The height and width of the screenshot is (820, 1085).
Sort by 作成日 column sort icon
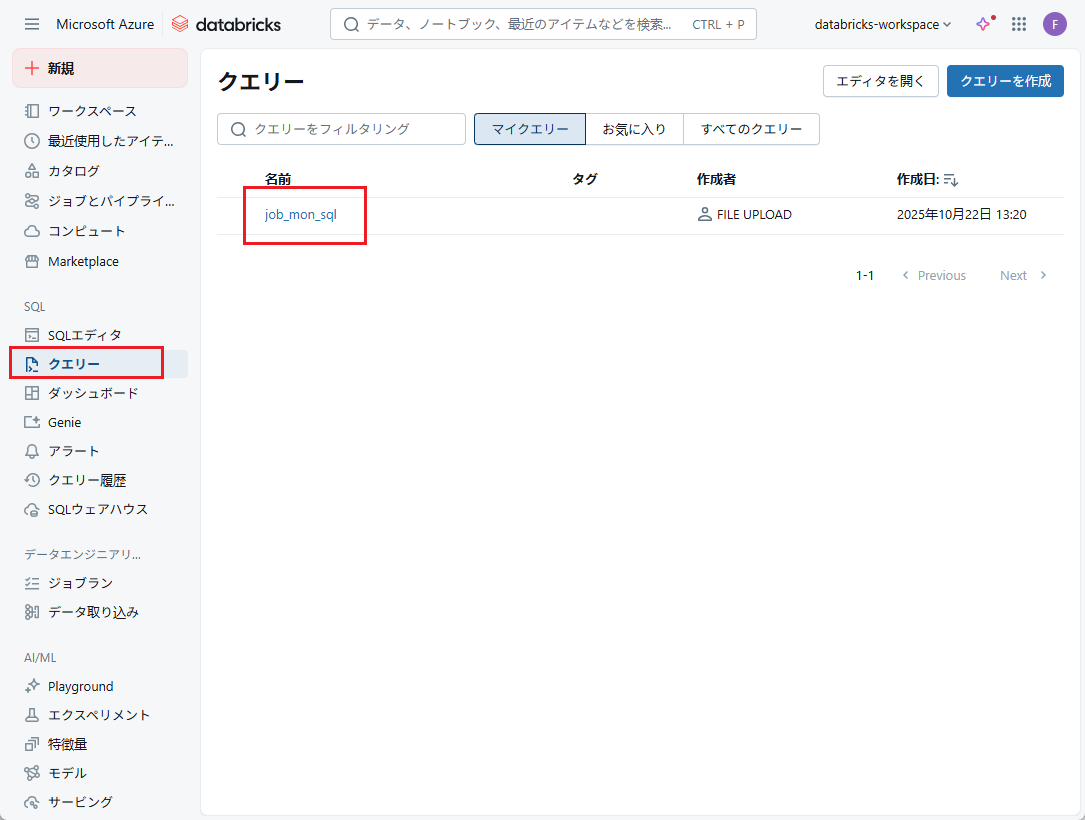(x=951, y=180)
